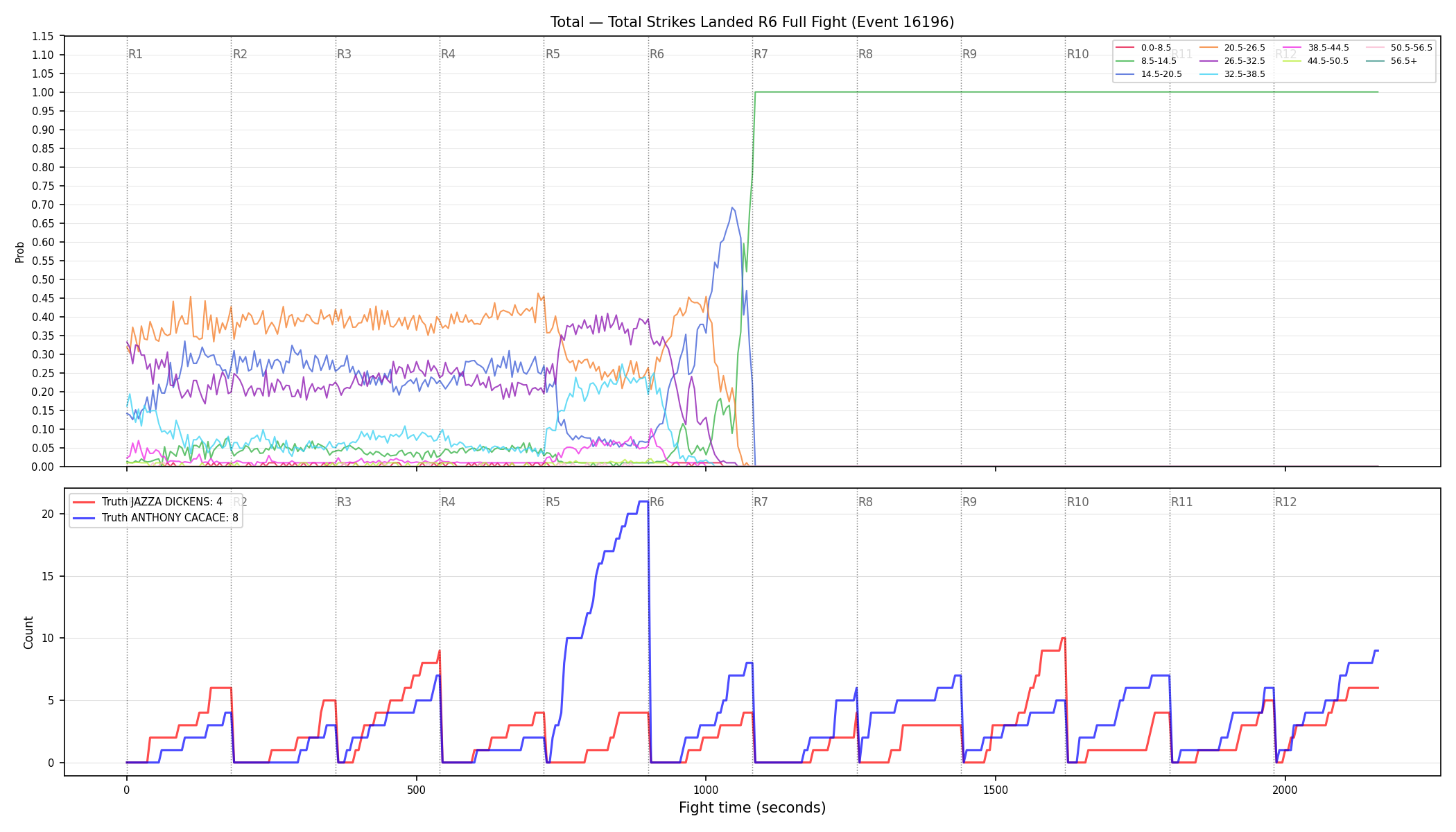Click the 0.50 tick on the Prob axis

43,279
